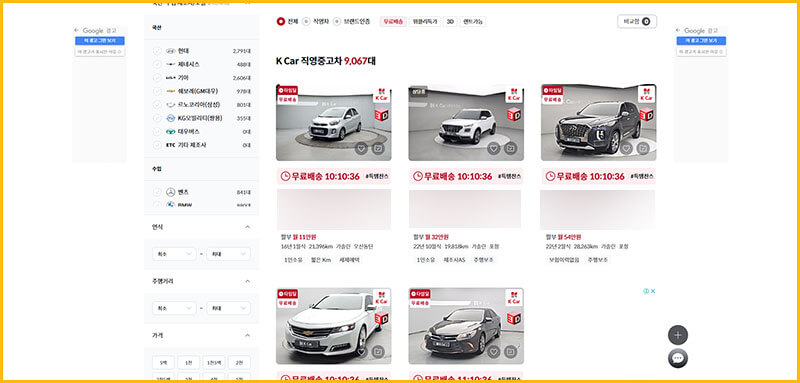Screen dimensions: 800x383
Task: Check the 르노코리아(삼성) brand filter
Action: coord(157,105)
